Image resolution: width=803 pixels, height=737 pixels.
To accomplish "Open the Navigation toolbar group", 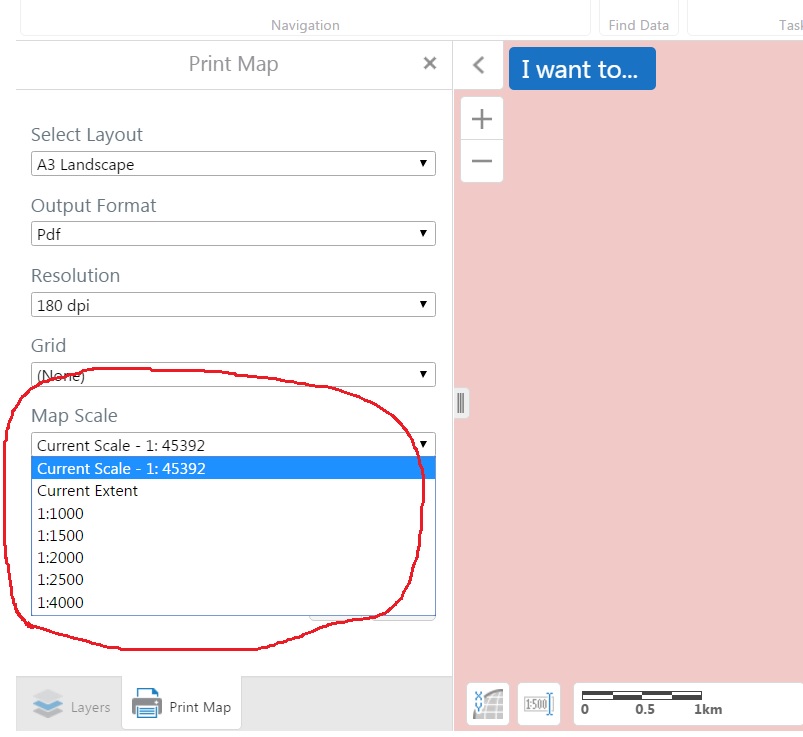I will (305, 25).
